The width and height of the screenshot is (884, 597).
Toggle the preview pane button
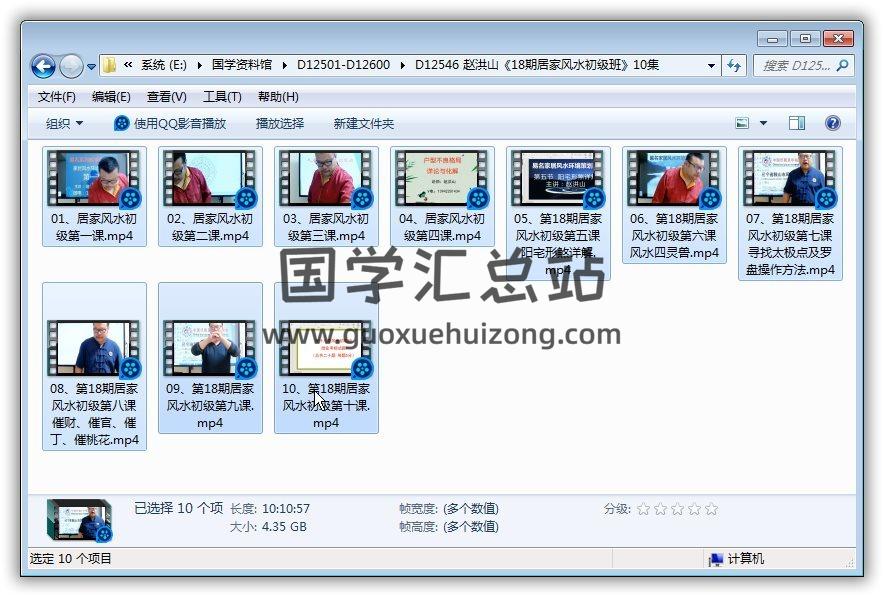tap(797, 123)
